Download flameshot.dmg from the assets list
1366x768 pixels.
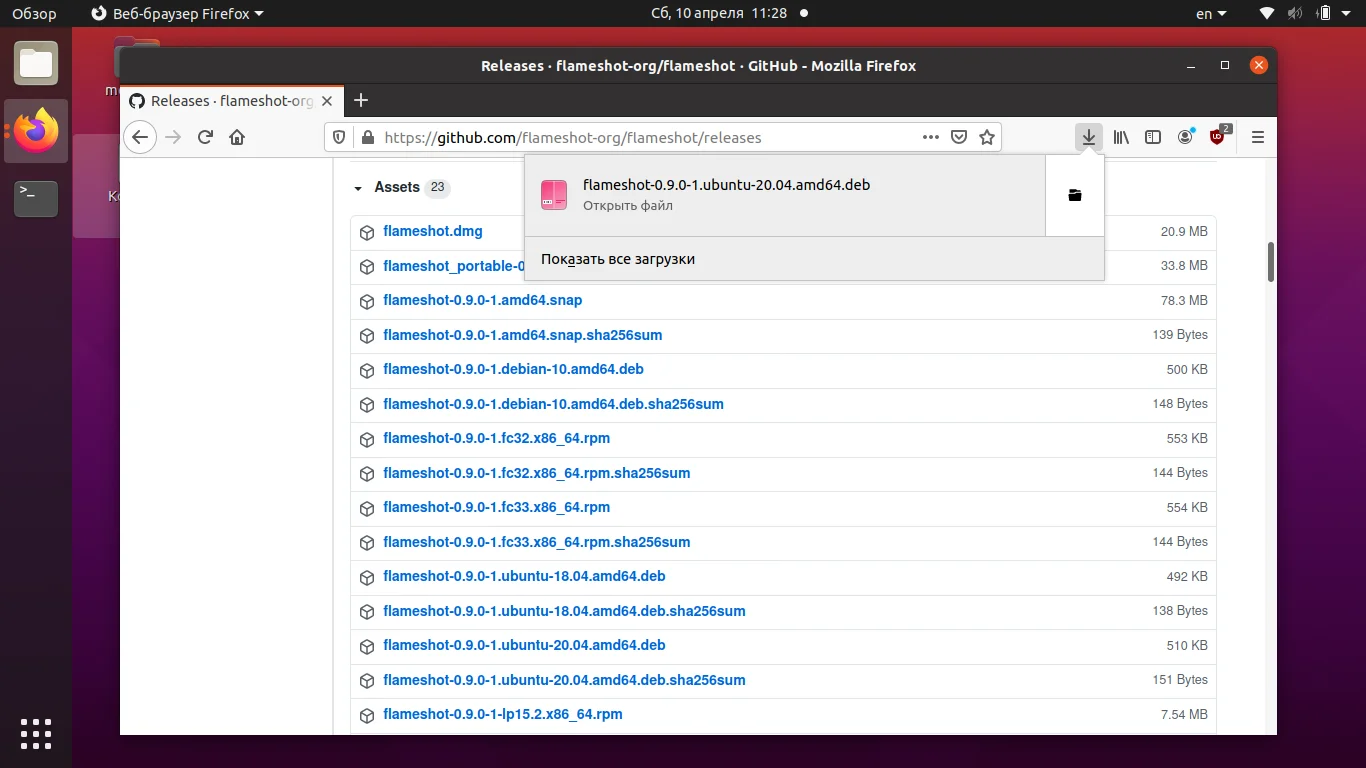coord(433,231)
